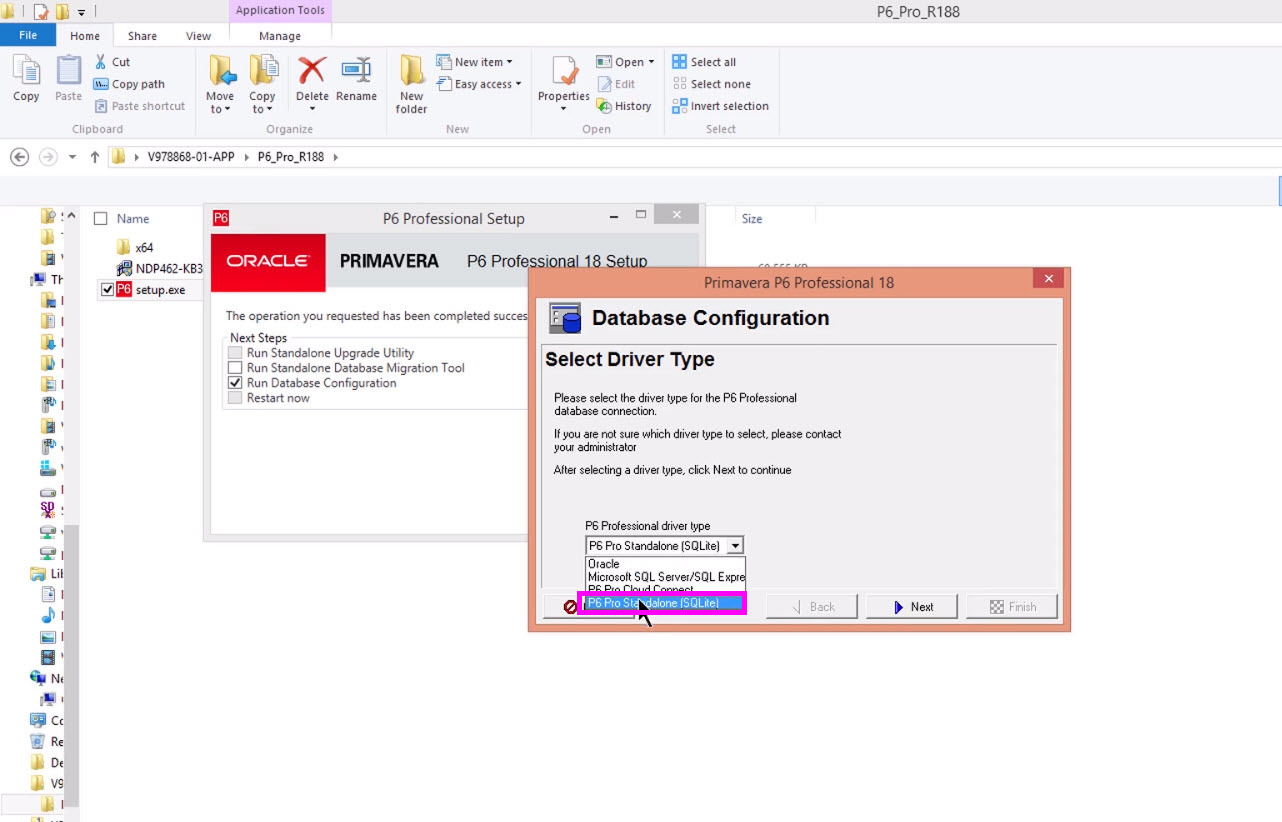Screen dimensions: 1282x822
Task: Click Select none
Action: [x=711, y=84]
